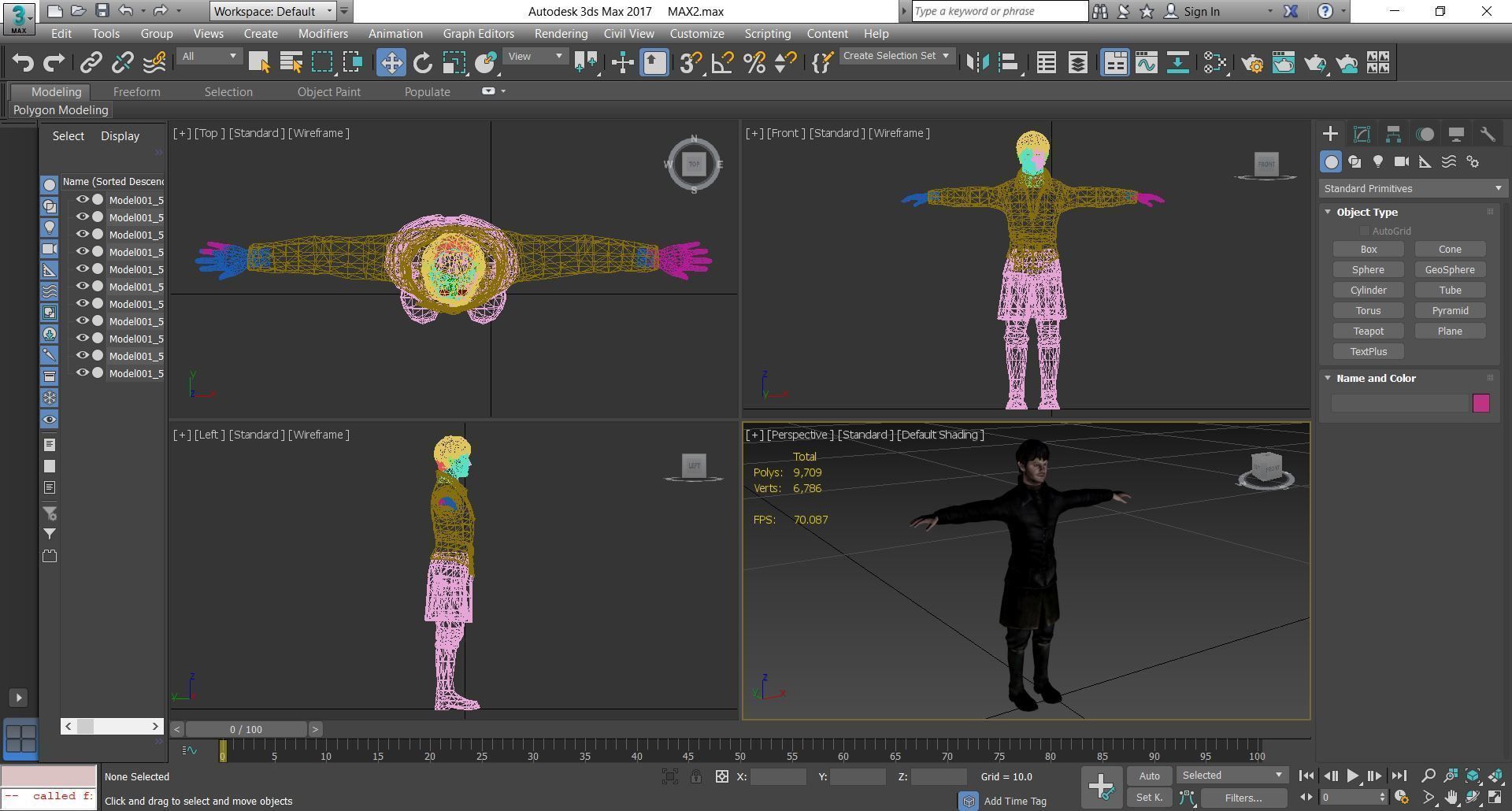Click the TextPlus object button
Viewport: 1512px width, 811px height.
(x=1369, y=352)
